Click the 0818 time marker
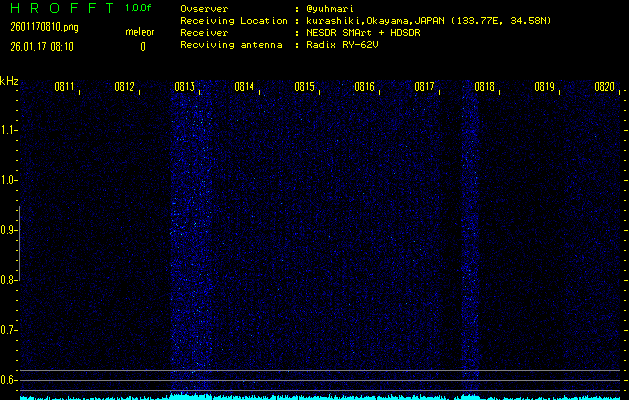Screen dimensions: 629x400 pos(484,87)
